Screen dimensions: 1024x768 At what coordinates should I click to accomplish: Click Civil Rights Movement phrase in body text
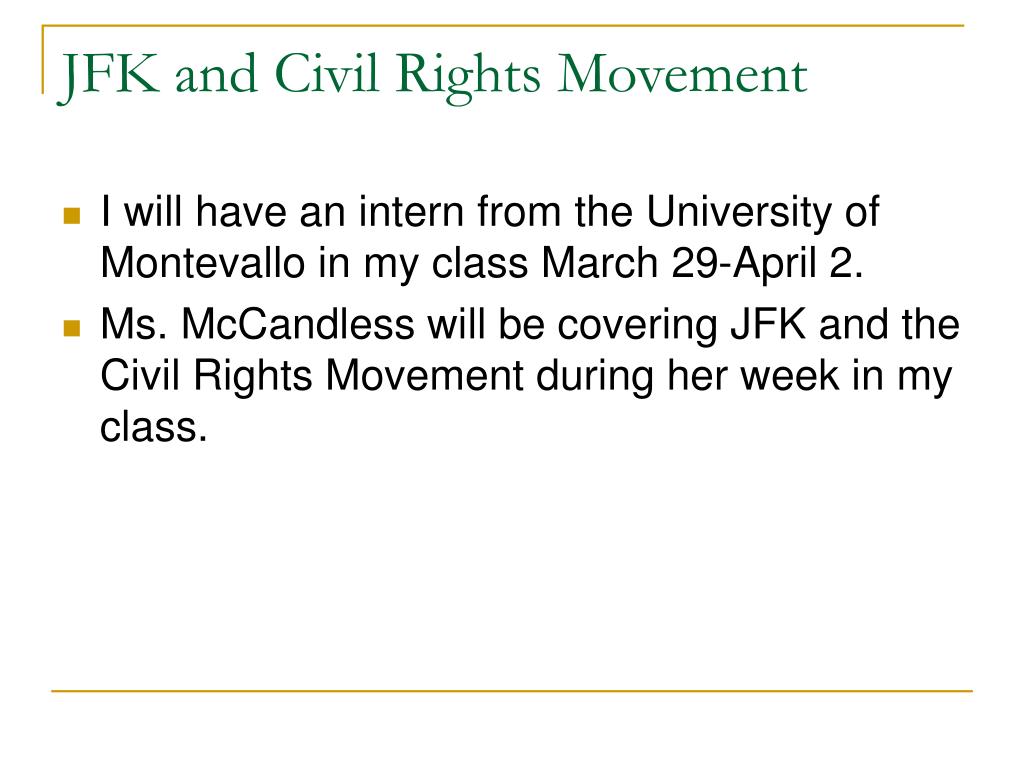tap(312, 377)
